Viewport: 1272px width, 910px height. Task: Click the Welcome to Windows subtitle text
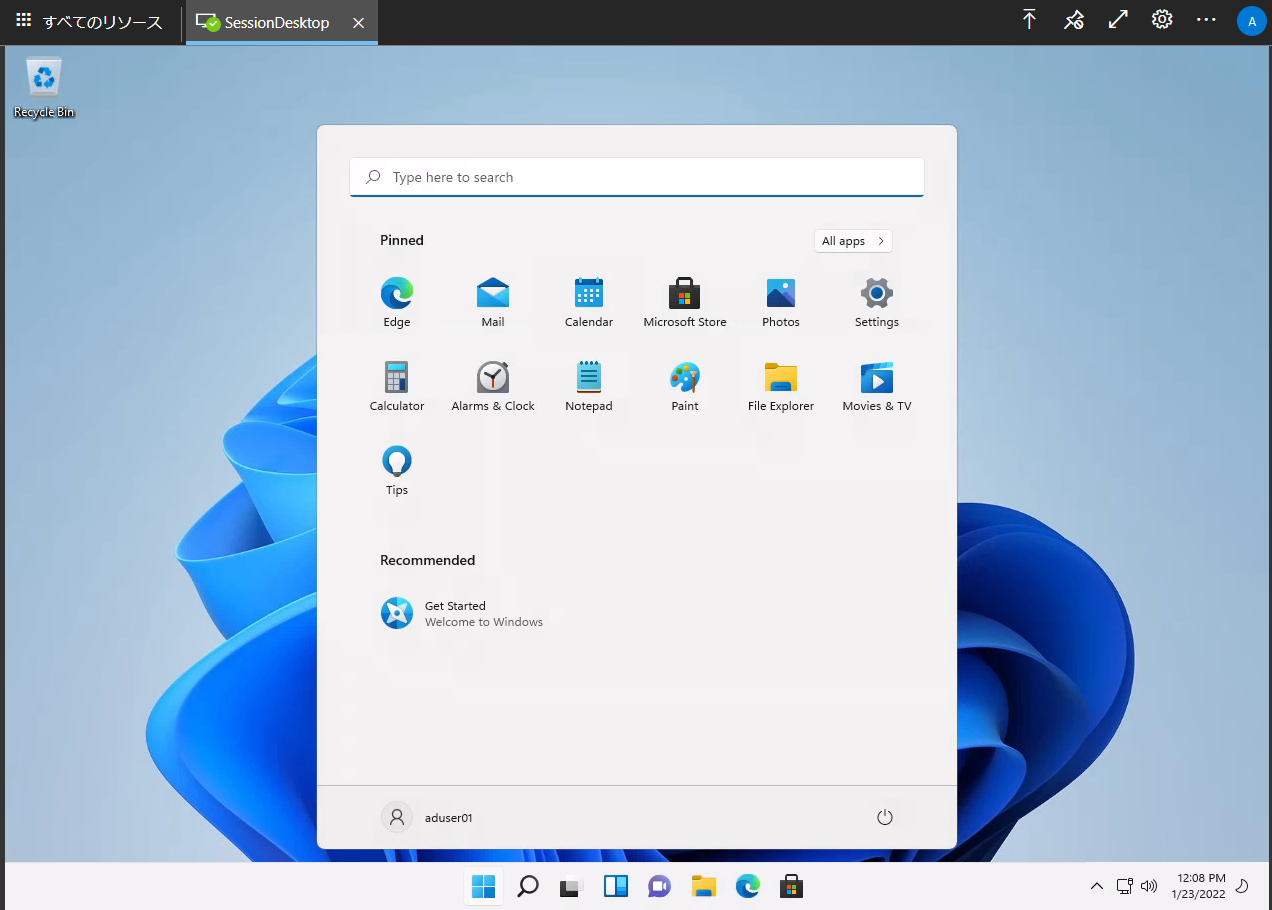(484, 622)
